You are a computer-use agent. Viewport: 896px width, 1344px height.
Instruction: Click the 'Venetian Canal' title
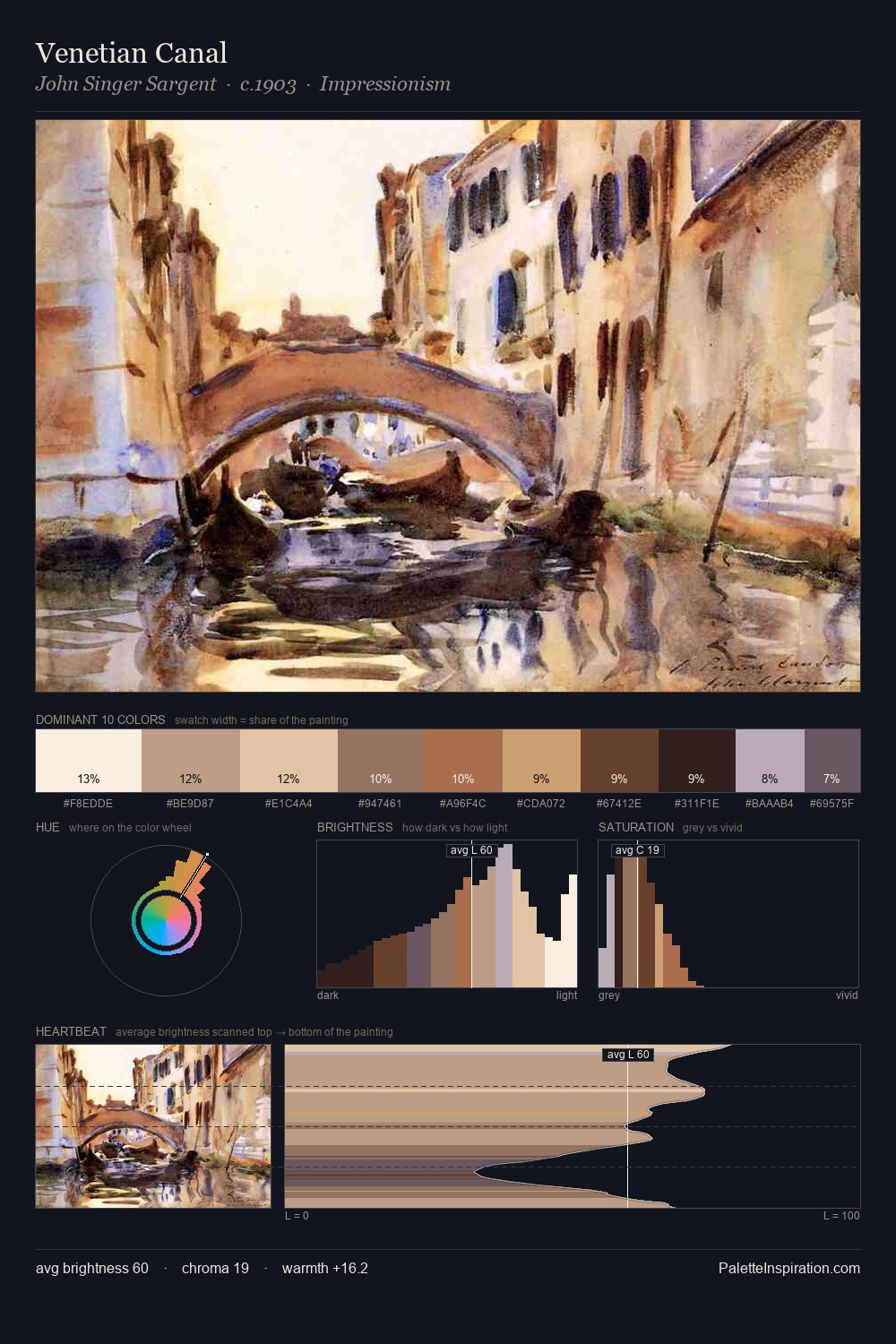point(132,53)
